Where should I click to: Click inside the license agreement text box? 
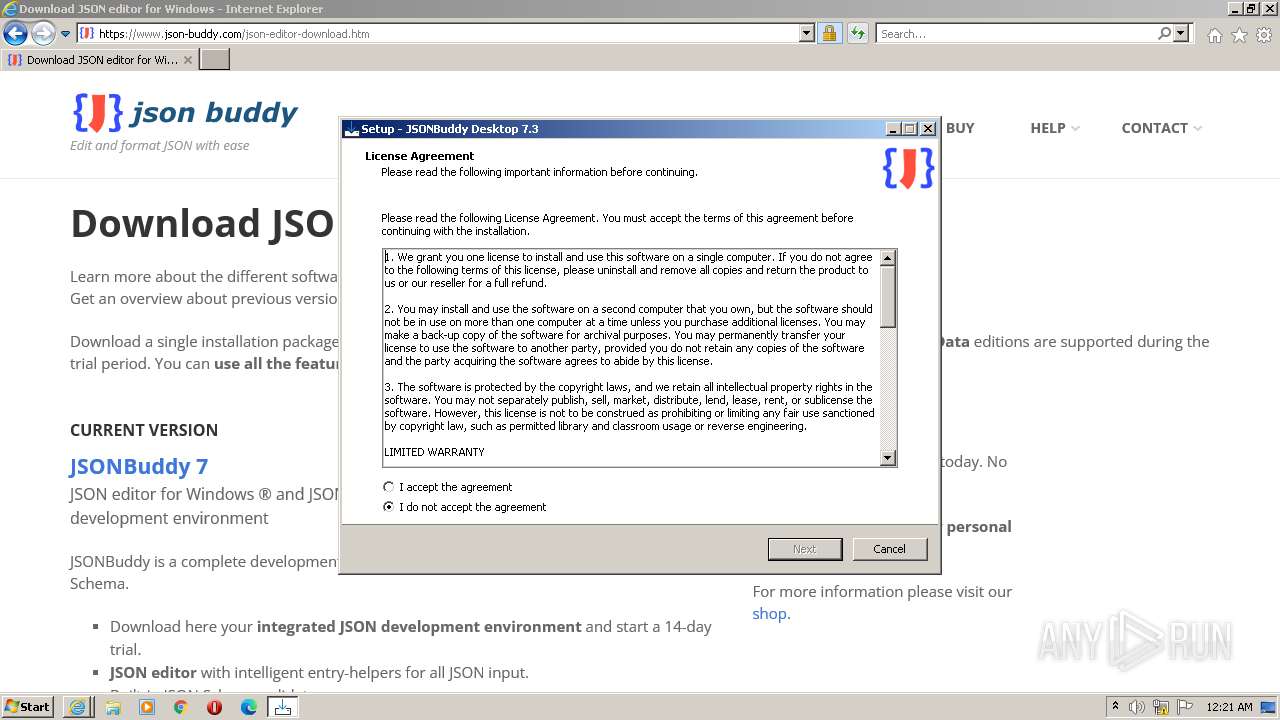point(631,357)
